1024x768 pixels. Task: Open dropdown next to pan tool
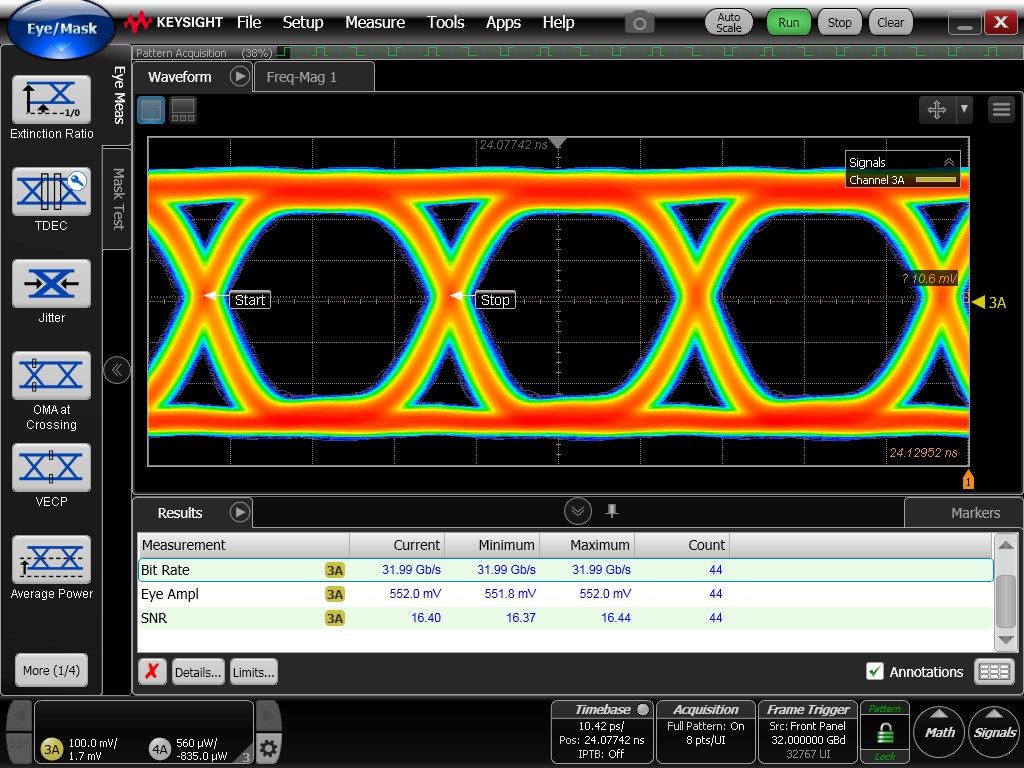964,110
